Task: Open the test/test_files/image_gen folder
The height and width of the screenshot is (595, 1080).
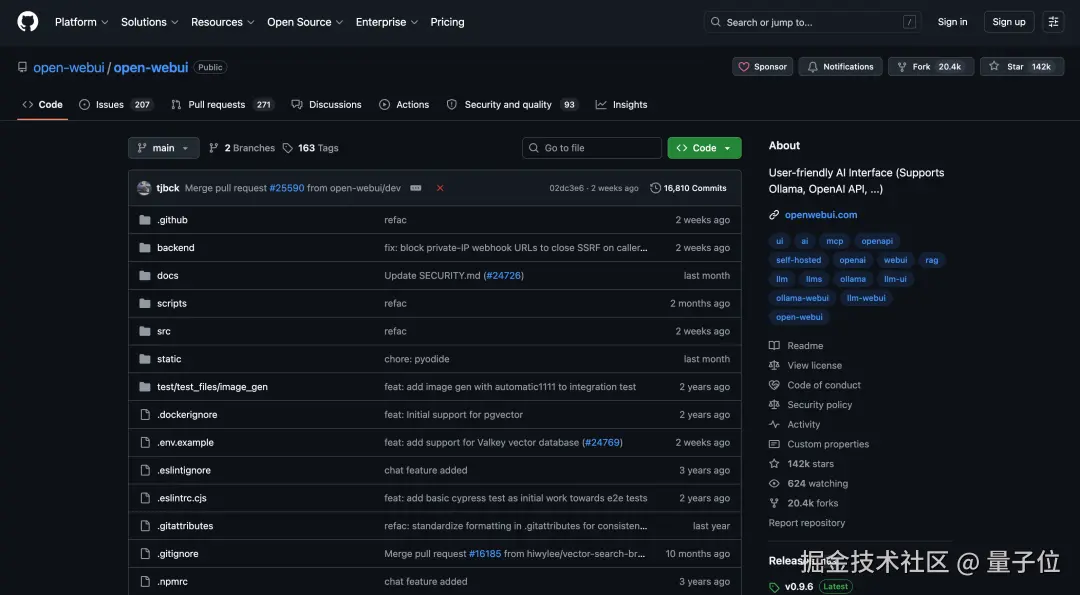Action: pyautogui.click(x=212, y=387)
